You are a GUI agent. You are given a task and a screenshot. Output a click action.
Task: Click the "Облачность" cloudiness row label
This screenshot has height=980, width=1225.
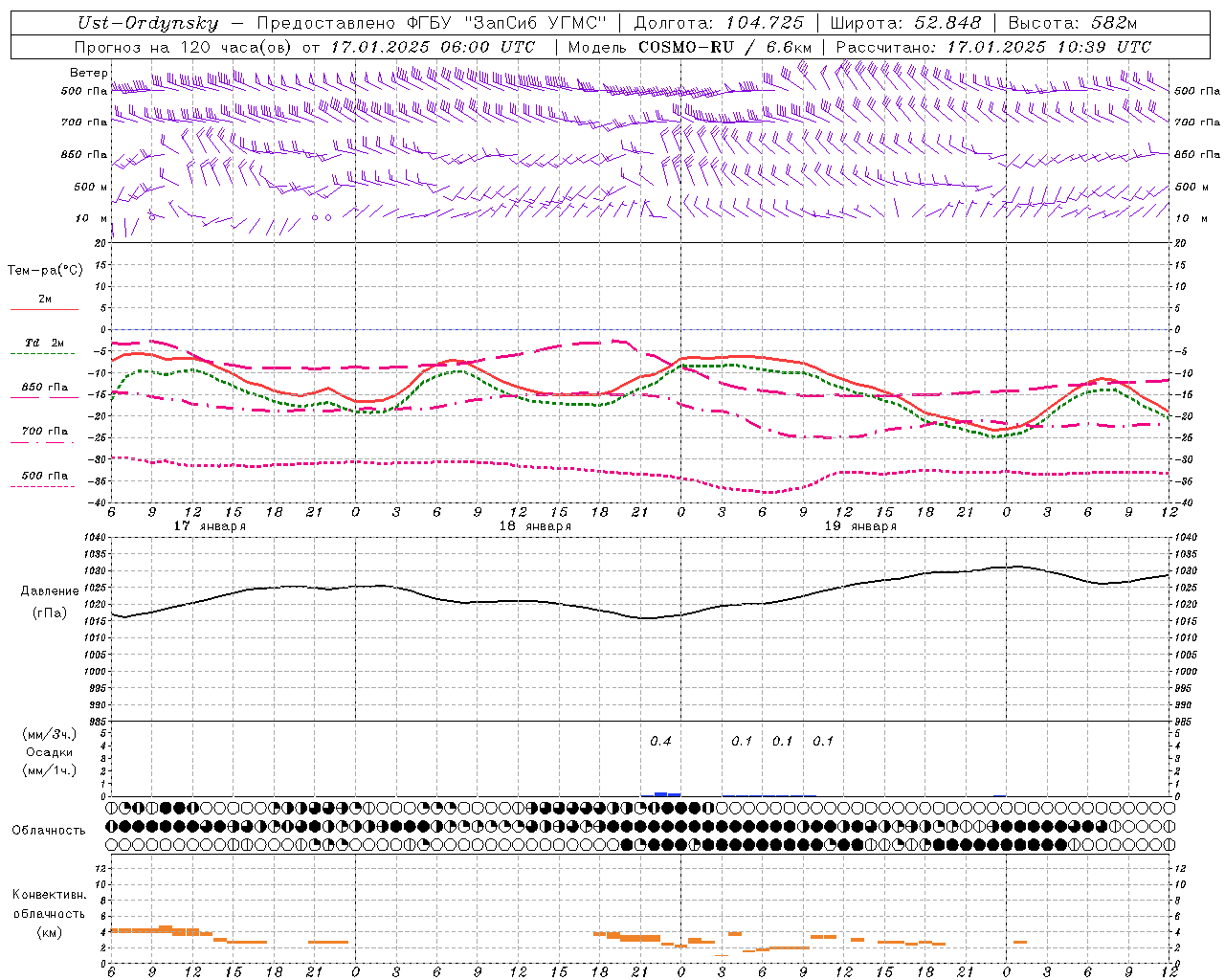[49, 830]
